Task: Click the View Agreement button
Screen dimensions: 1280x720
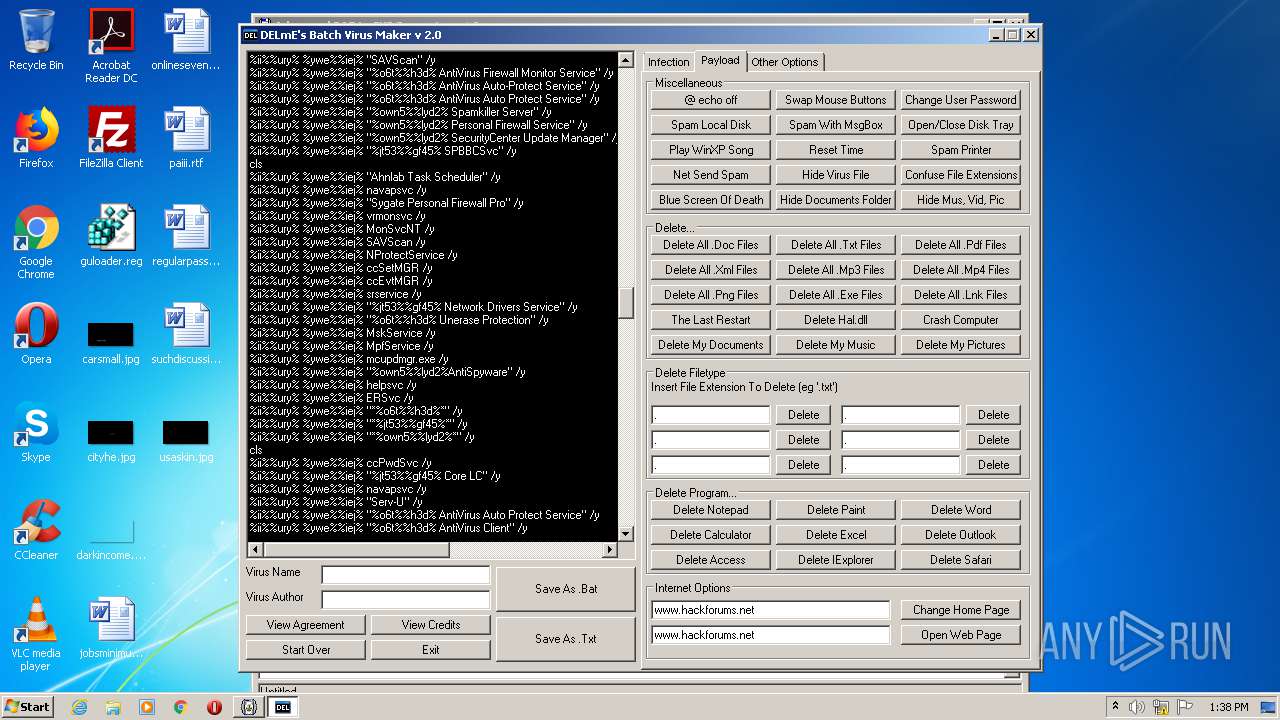Action: coord(306,625)
